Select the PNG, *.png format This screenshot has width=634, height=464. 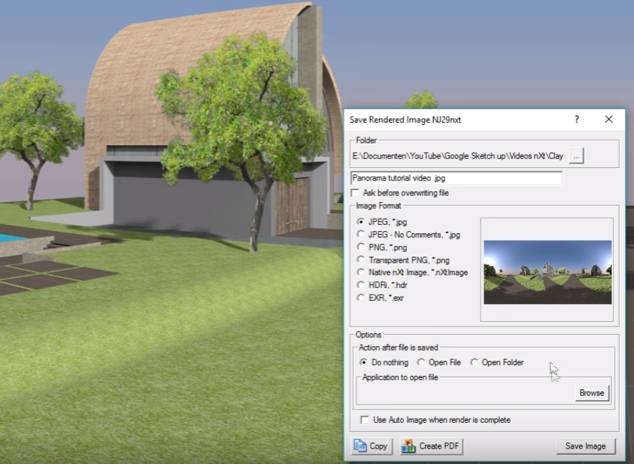(x=360, y=246)
